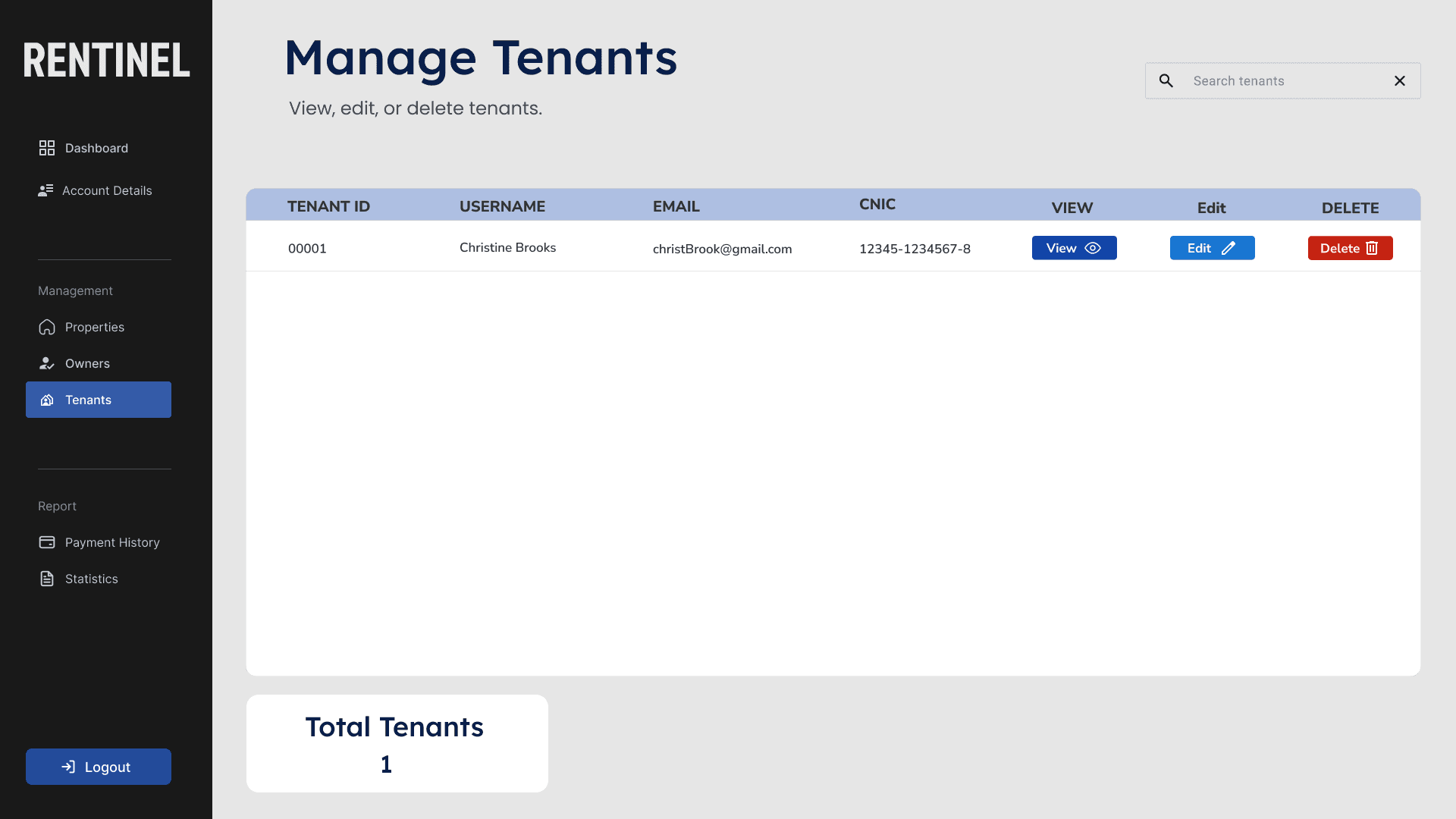
Task: Log out using the Logout button
Action: coord(99,767)
